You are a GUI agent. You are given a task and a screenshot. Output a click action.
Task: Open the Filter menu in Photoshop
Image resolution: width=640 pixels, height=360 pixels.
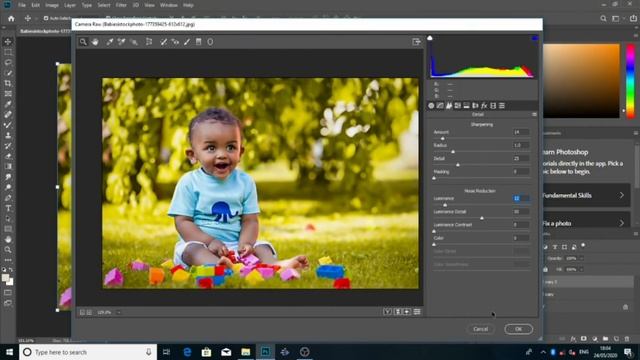(121, 5)
